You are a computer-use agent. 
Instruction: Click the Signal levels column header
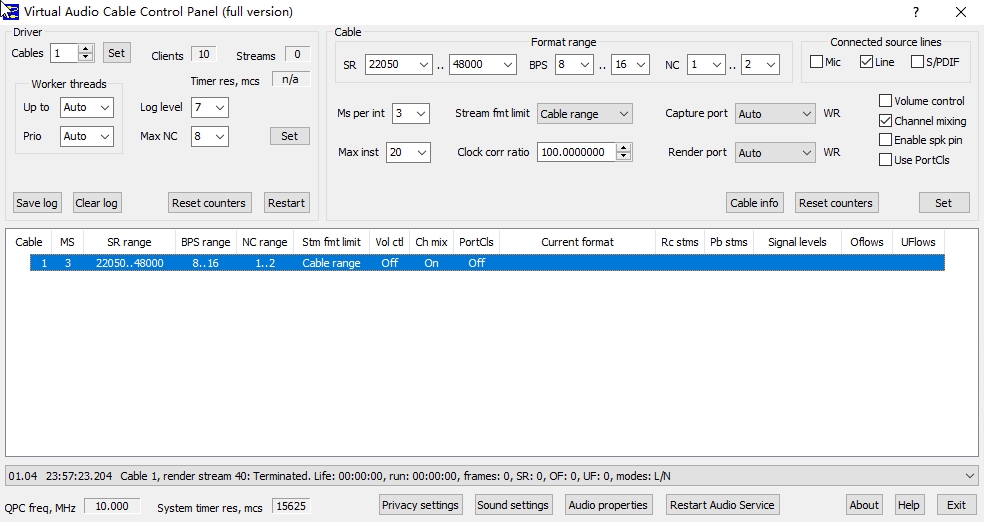(x=796, y=242)
